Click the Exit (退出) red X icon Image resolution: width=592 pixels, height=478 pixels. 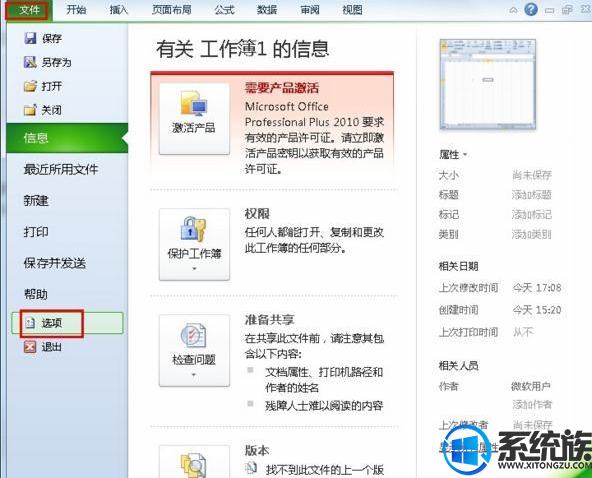30,347
